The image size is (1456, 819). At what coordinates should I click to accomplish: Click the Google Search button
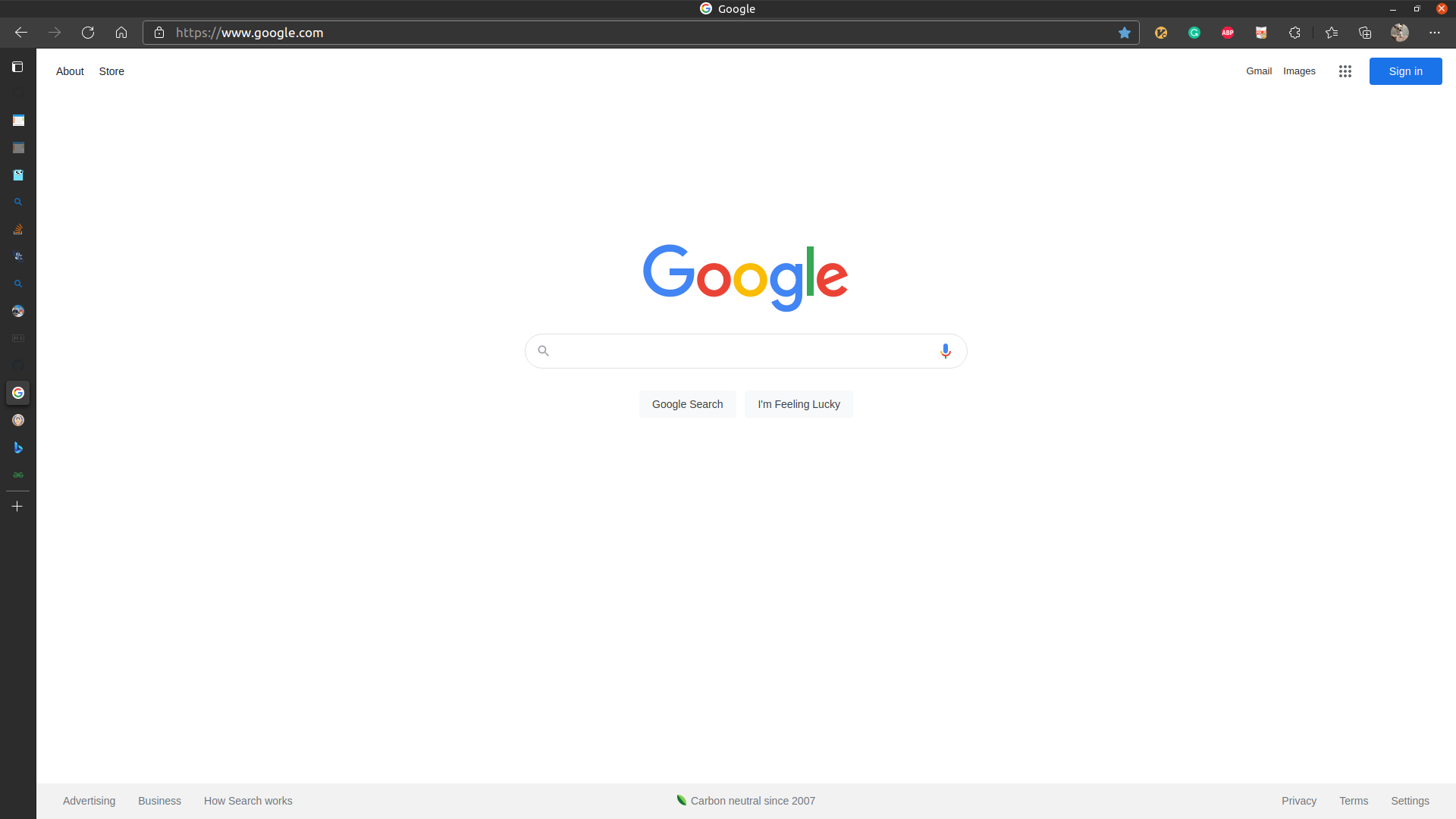coord(687,404)
